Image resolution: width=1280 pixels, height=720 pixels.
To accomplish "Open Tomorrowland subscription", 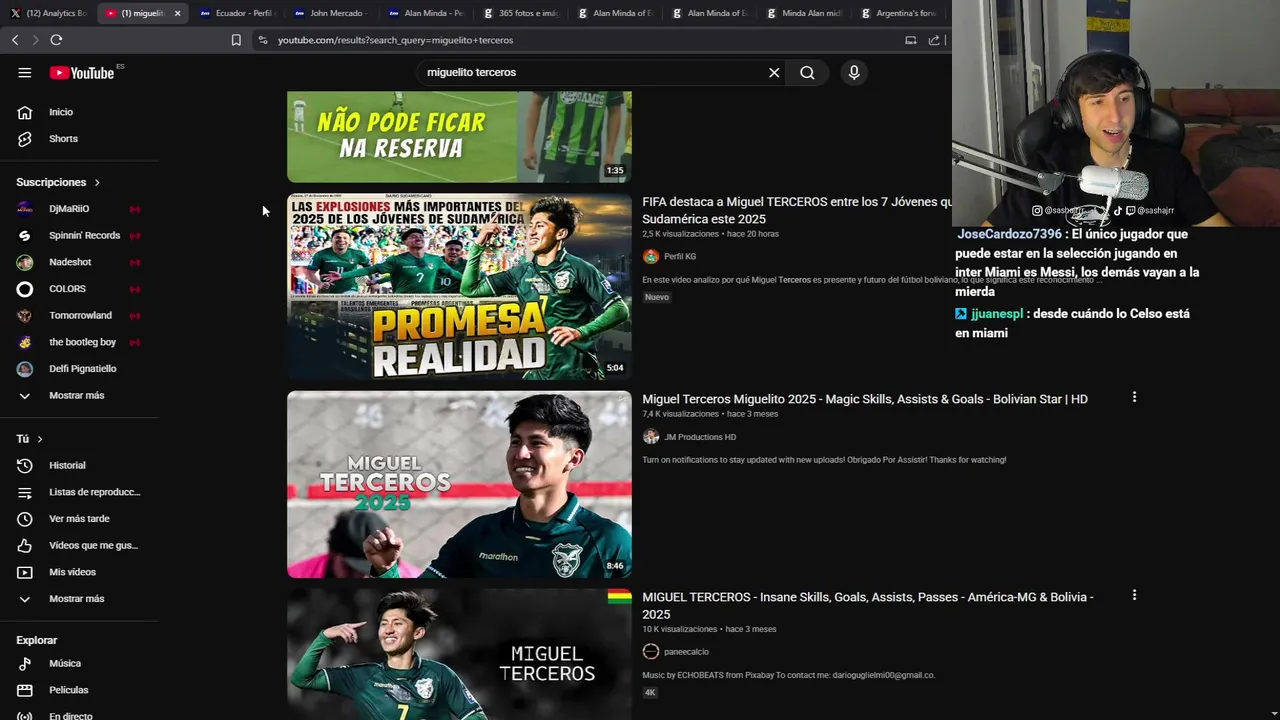I will [78, 315].
